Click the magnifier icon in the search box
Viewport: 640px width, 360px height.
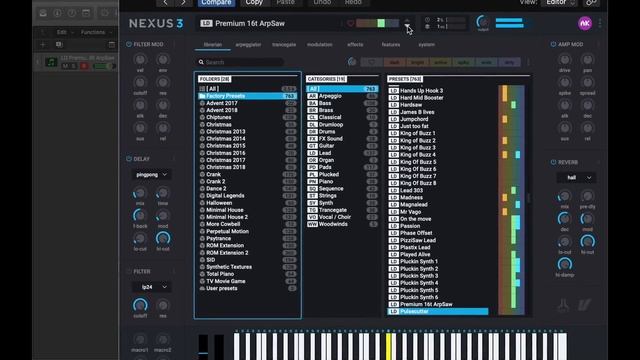pos(201,62)
